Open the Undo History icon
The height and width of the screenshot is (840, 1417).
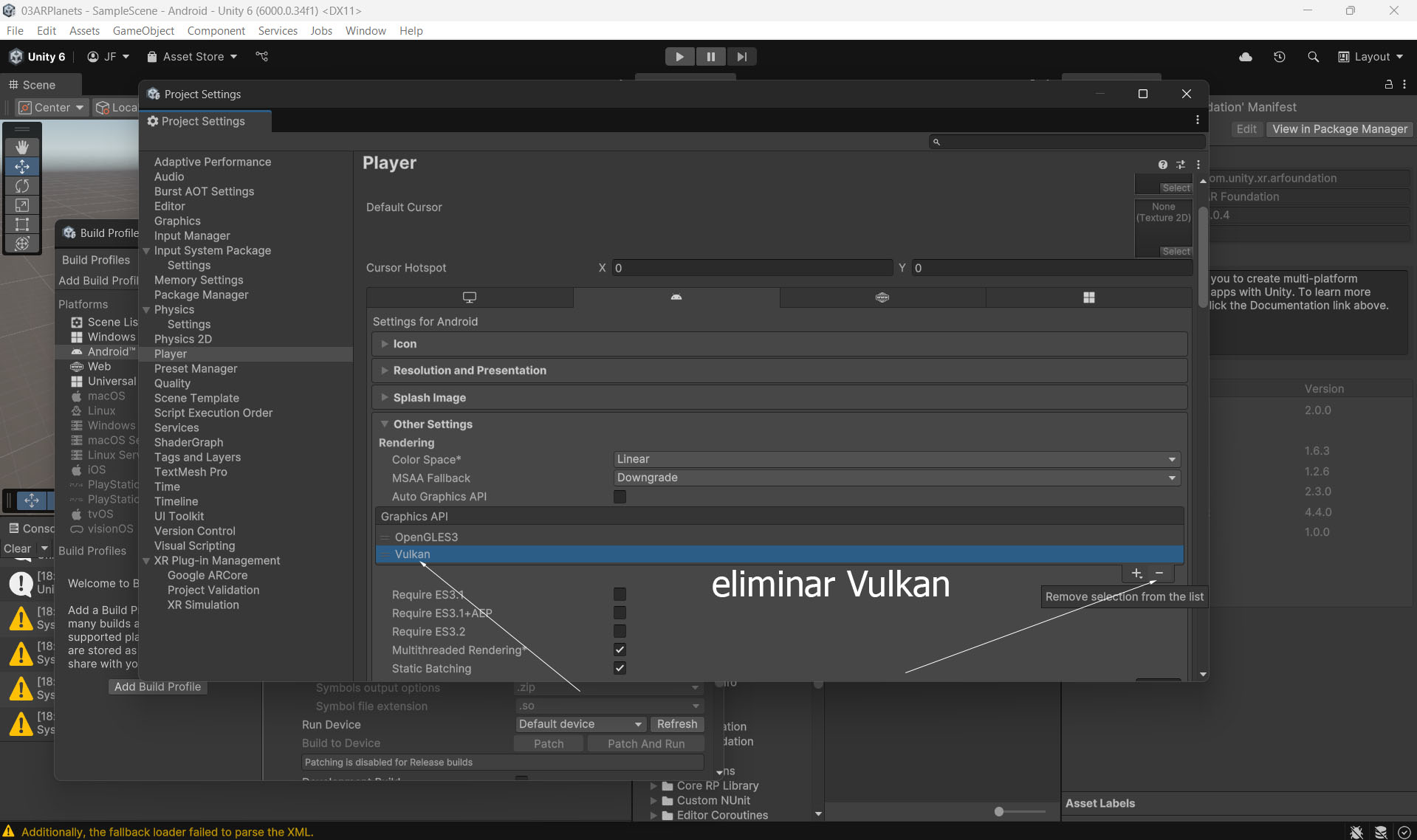pyautogui.click(x=1279, y=57)
